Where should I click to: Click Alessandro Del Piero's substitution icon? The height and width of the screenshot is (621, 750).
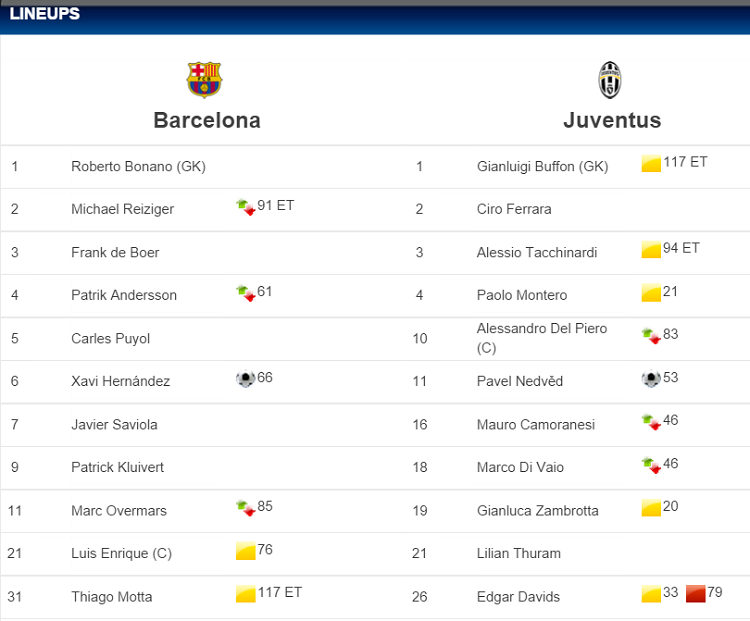pyautogui.click(x=651, y=336)
